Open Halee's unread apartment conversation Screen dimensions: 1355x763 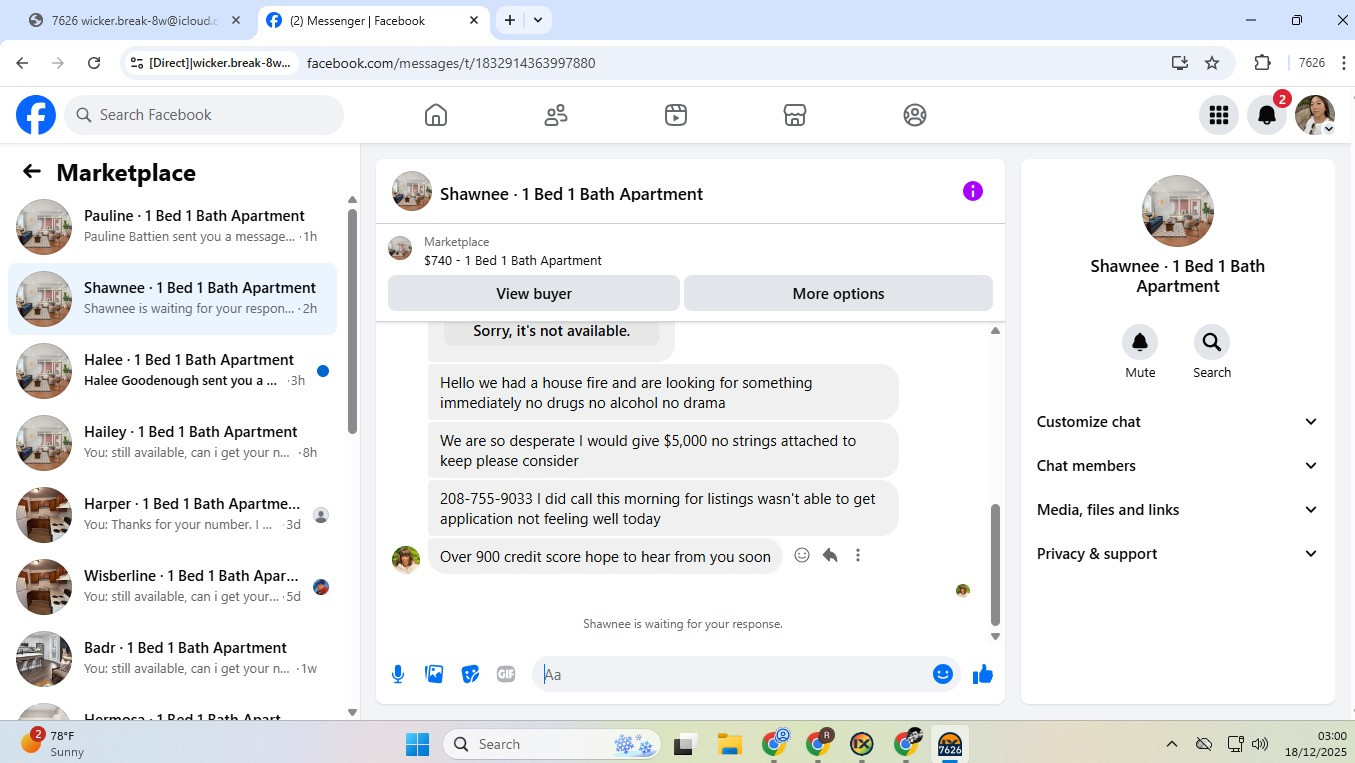172,371
